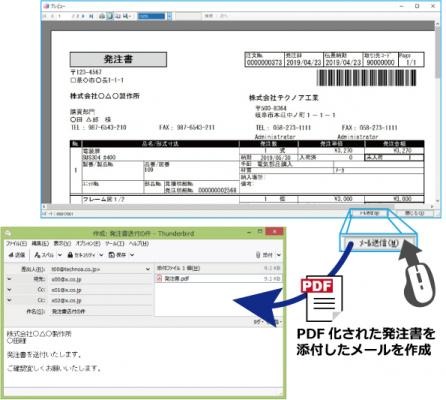
Task: Click the 閉じる (Close) button in preview
Action: 414,213
